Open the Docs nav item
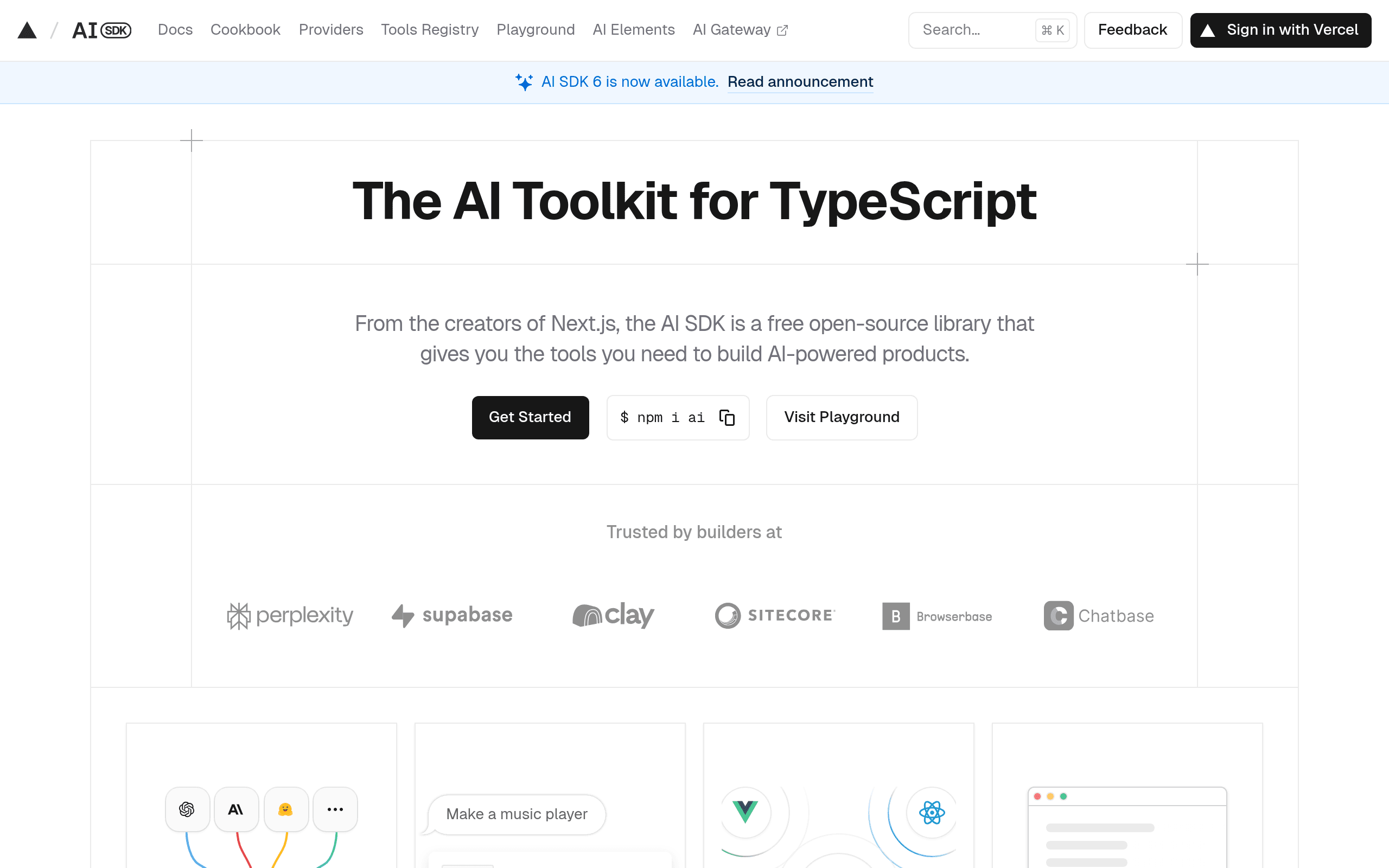The image size is (1389, 868). pyautogui.click(x=175, y=30)
